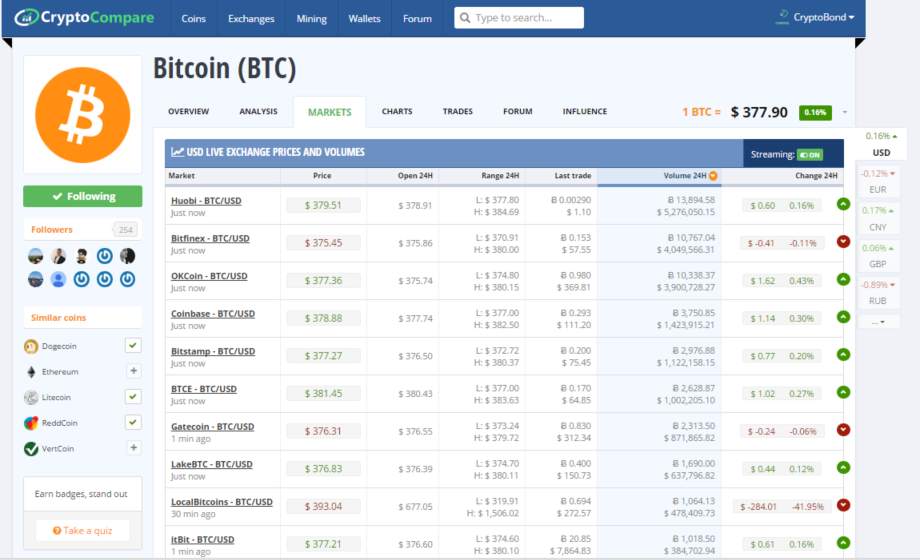Sort by the Change 24H column header
The image size is (920, 560).
816,176
